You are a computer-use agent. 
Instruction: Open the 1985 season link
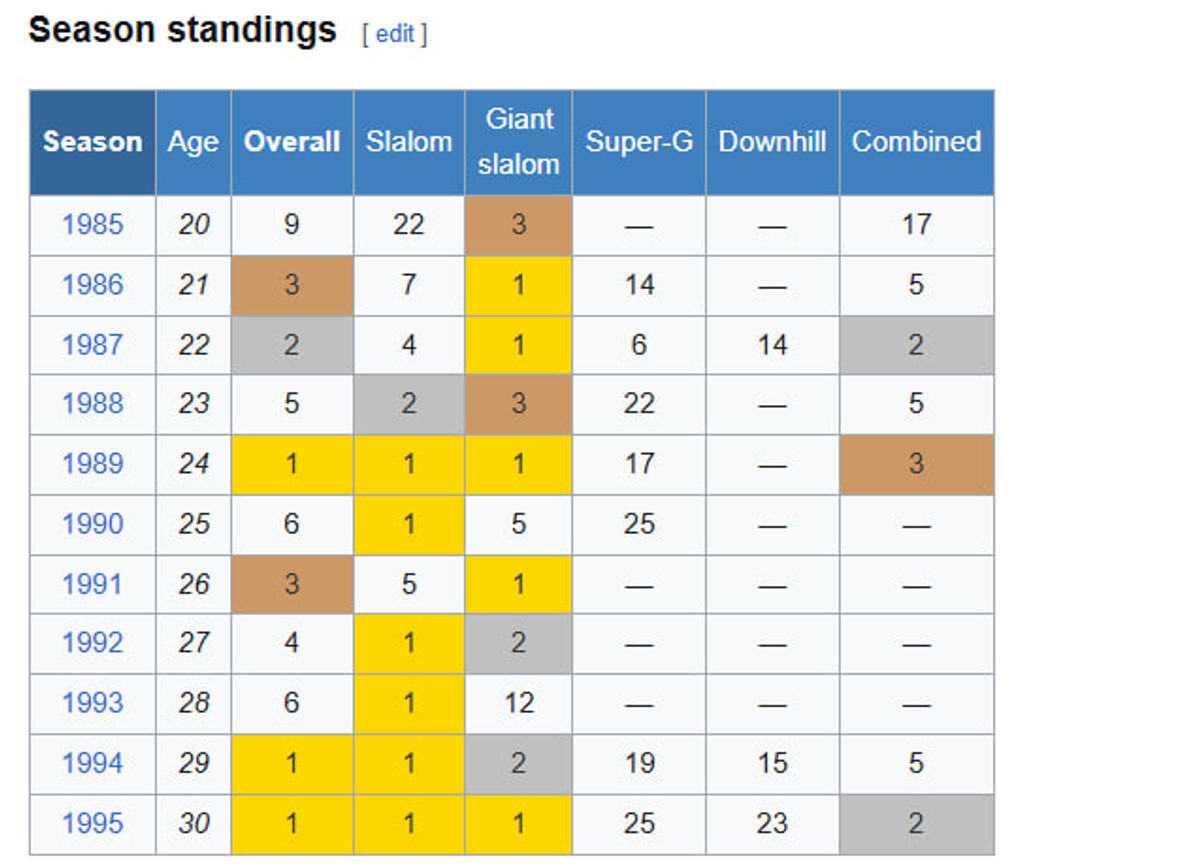92,225
